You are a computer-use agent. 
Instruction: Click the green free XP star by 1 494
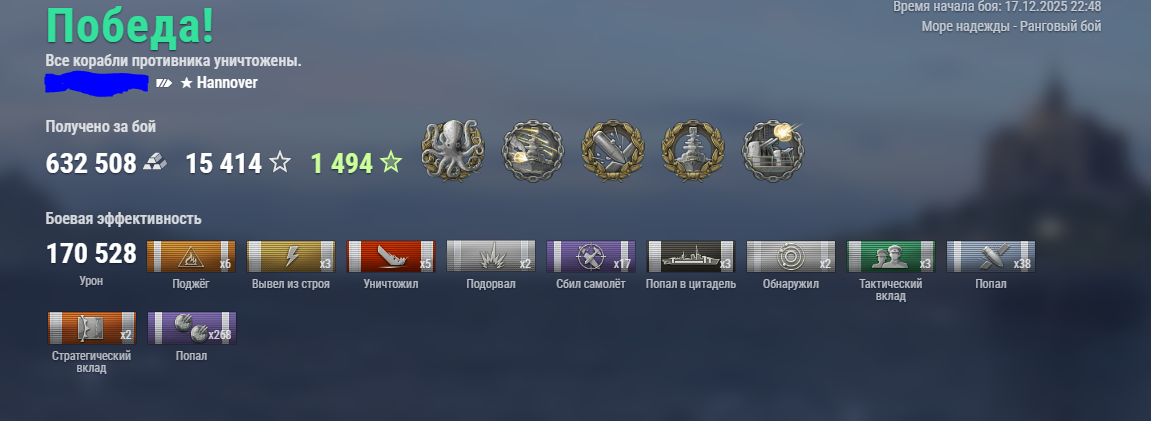[x=391, y=162]
